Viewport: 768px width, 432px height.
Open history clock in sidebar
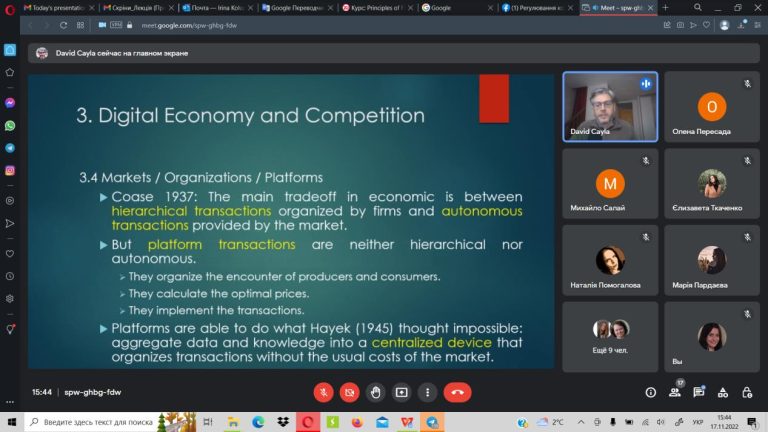(x=10, y=276)
